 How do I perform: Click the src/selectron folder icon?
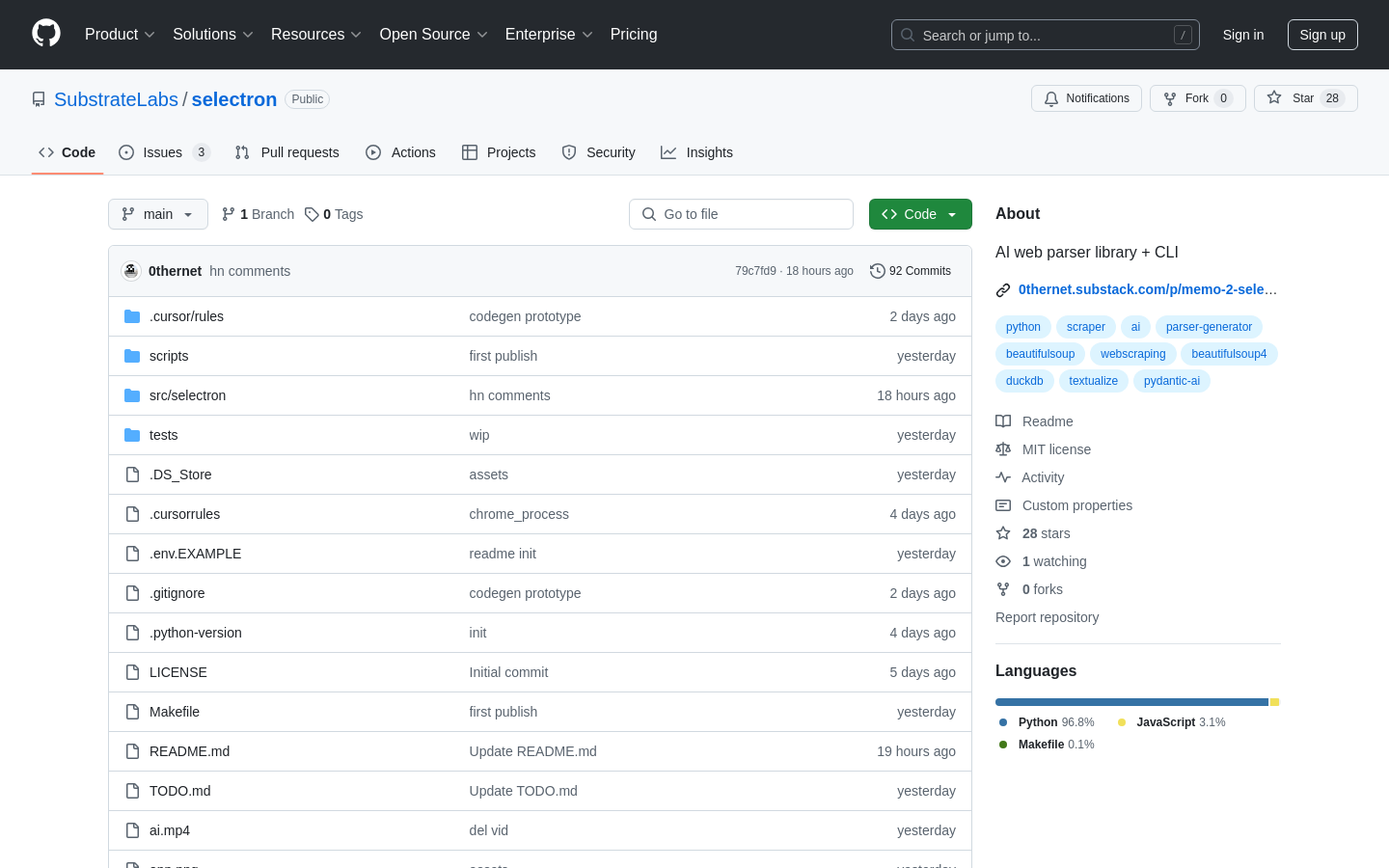132,395
